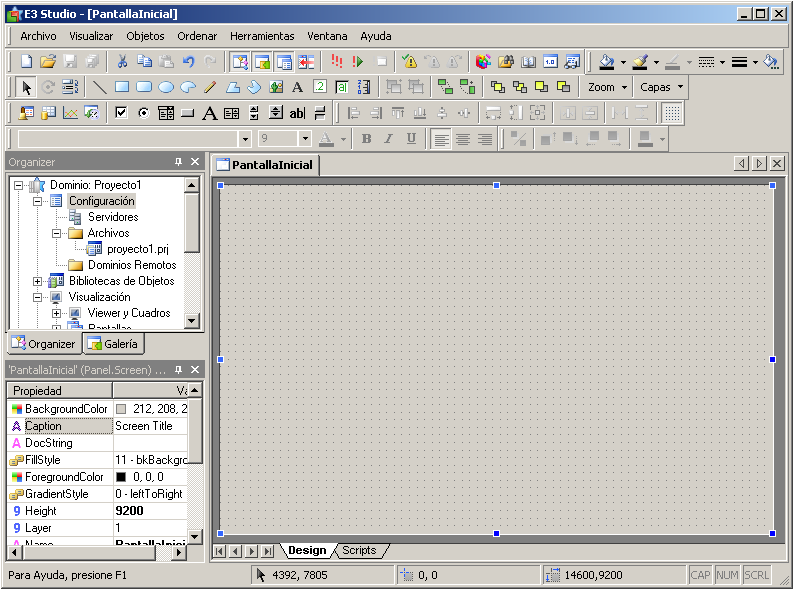This screenshot has width=793, height=589.
Task: Insert a radio button control from the toolbar
Action: point(143,113)
